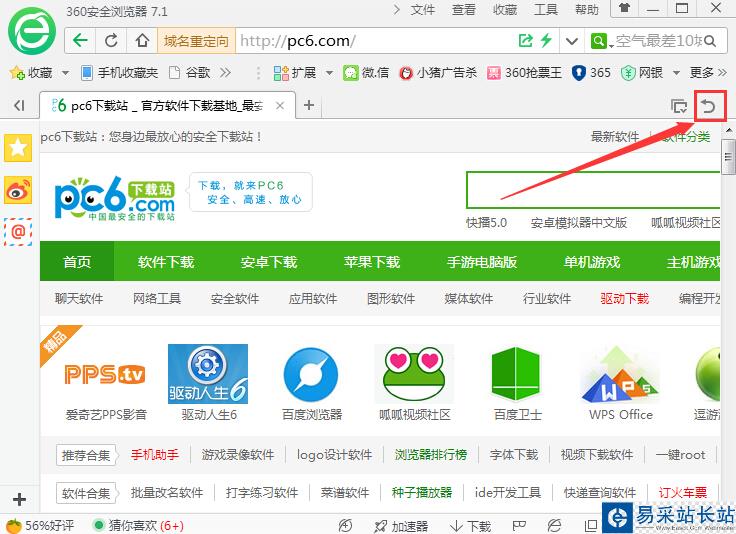Open 浏览器排行榜 link
Image resolution: width=736 pixels, height=534 pixels.
point(430,454)
